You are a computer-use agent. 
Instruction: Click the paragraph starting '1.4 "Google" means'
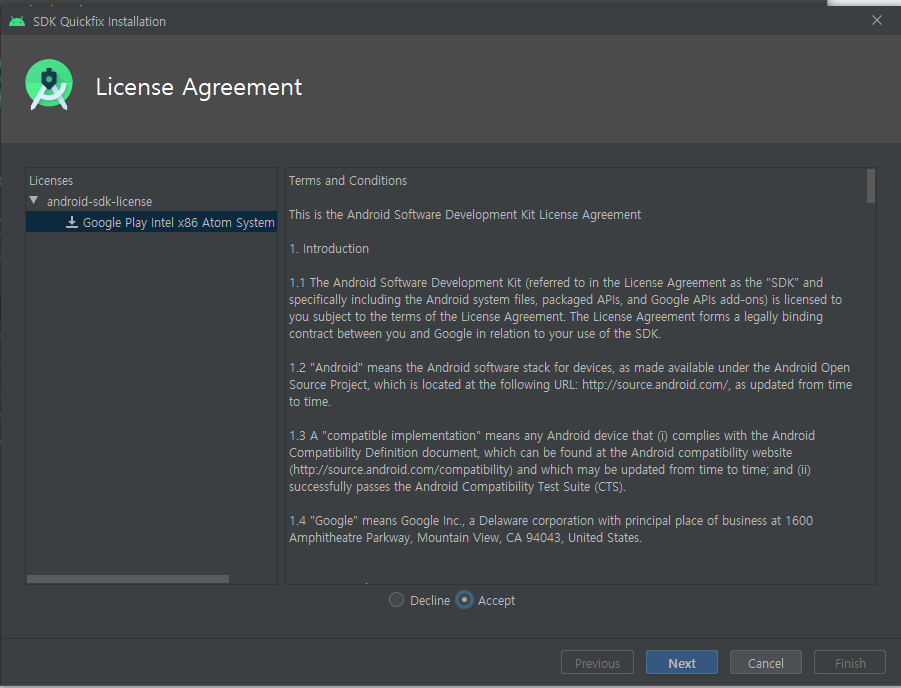(550, 529)
